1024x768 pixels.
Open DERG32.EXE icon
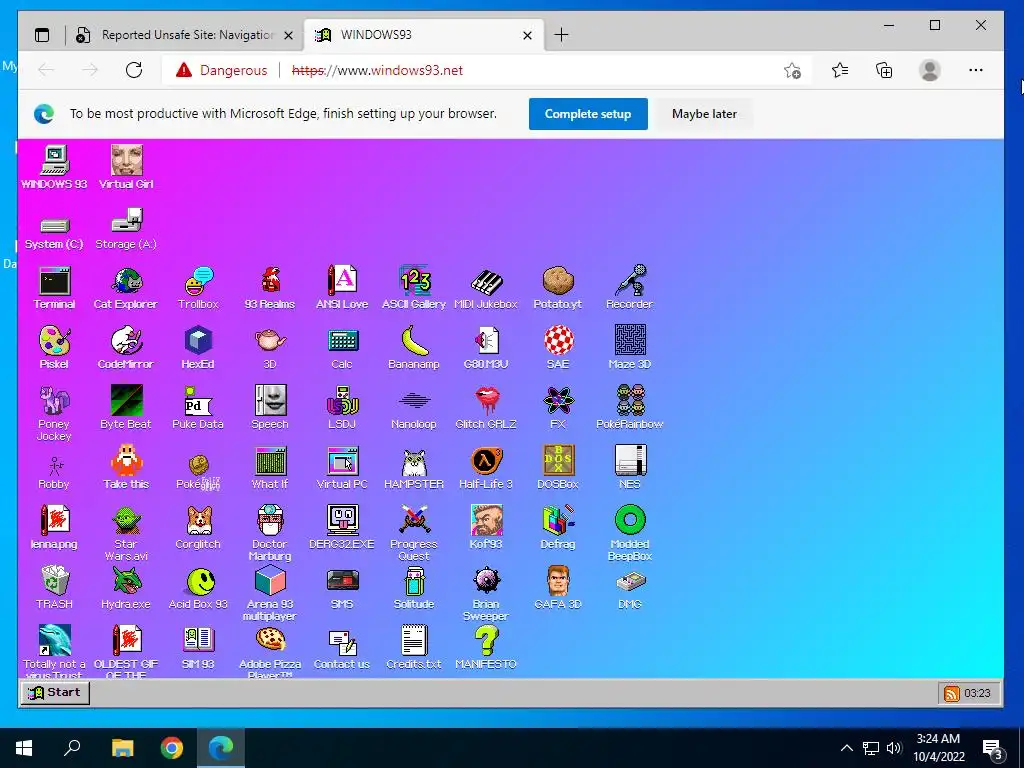point(342,528)
